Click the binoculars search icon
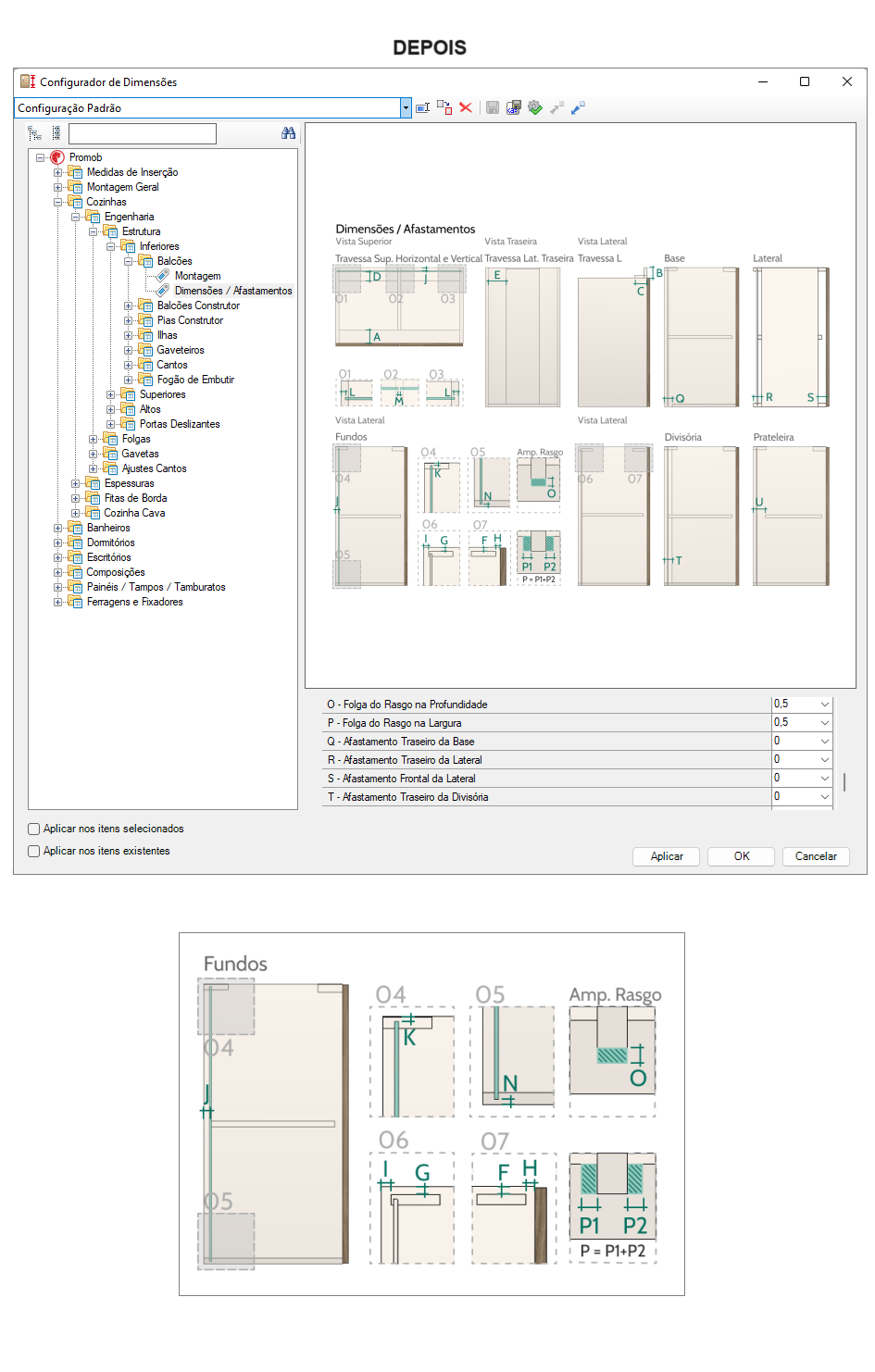 [288, 133]
